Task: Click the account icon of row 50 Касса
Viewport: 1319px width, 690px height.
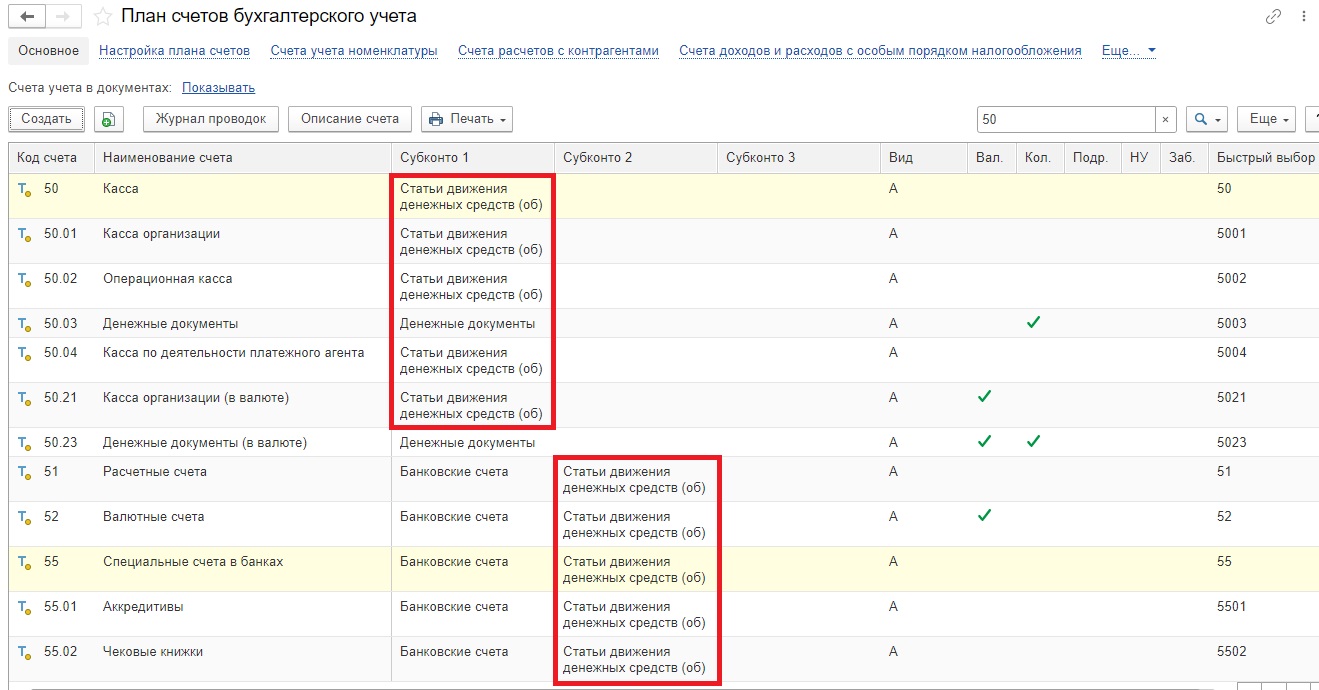Action: [x=25, y=190]
